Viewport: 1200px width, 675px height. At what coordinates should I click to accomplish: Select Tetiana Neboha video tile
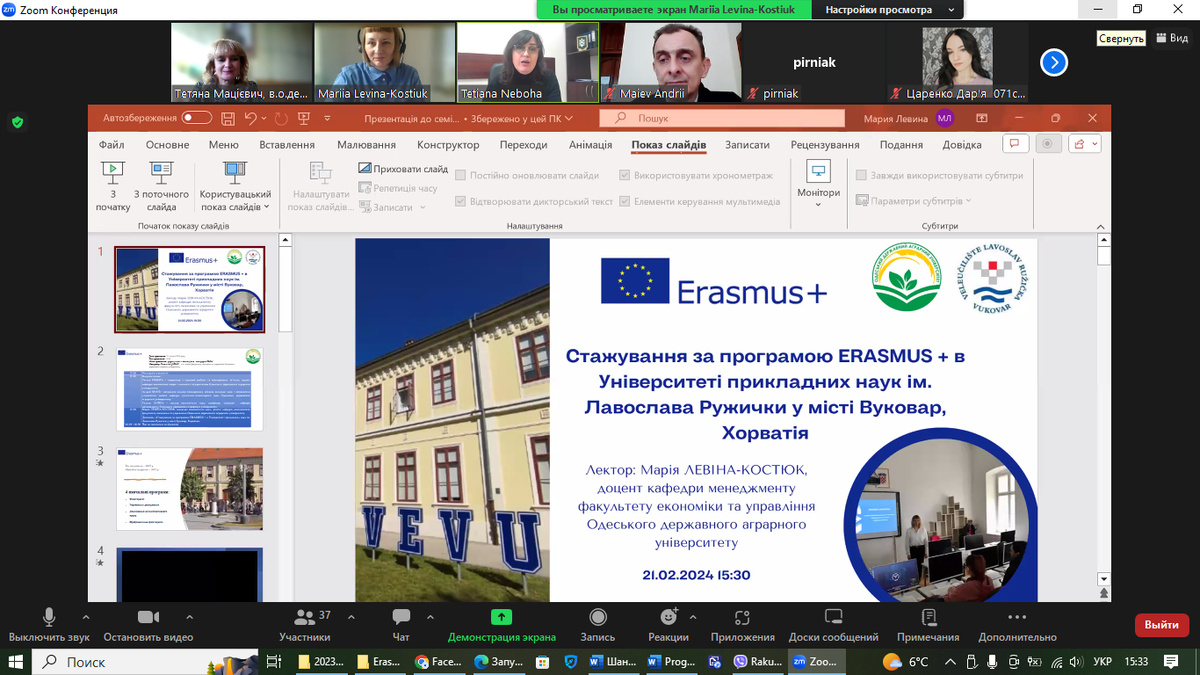(x=528, y=62)
